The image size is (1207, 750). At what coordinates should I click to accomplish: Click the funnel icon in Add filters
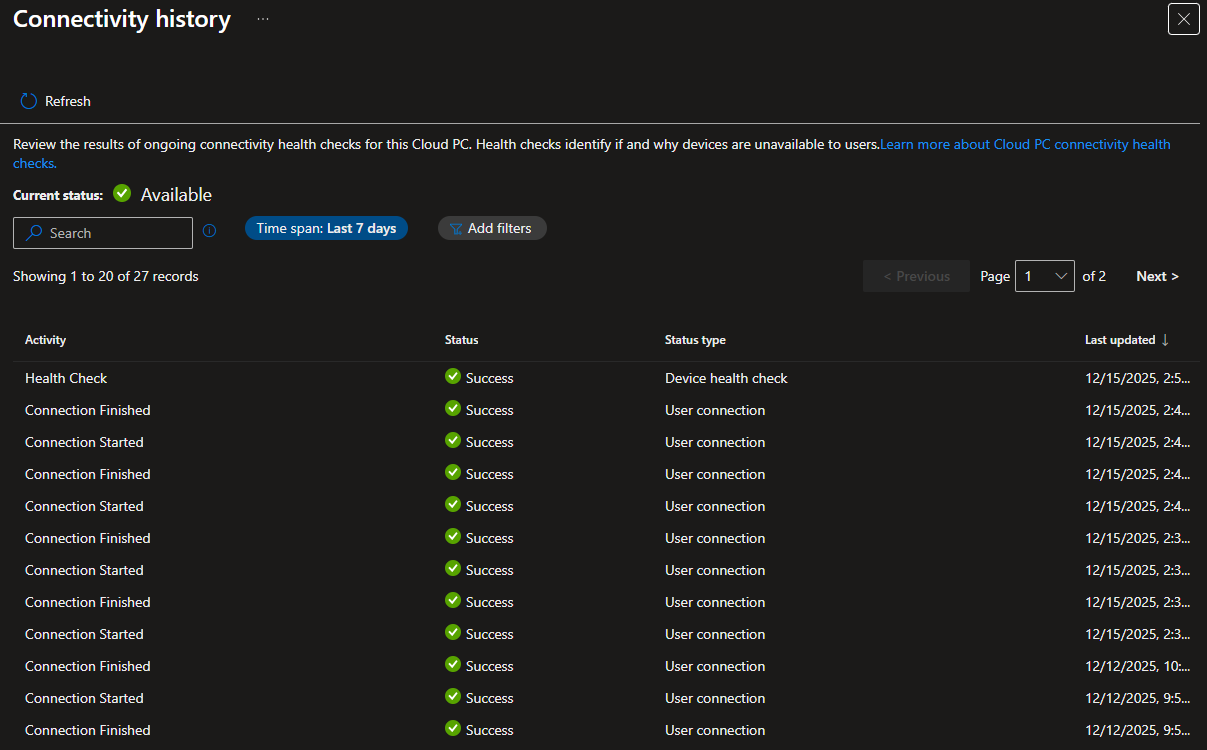pyautogui.click(x=455, y=229)
